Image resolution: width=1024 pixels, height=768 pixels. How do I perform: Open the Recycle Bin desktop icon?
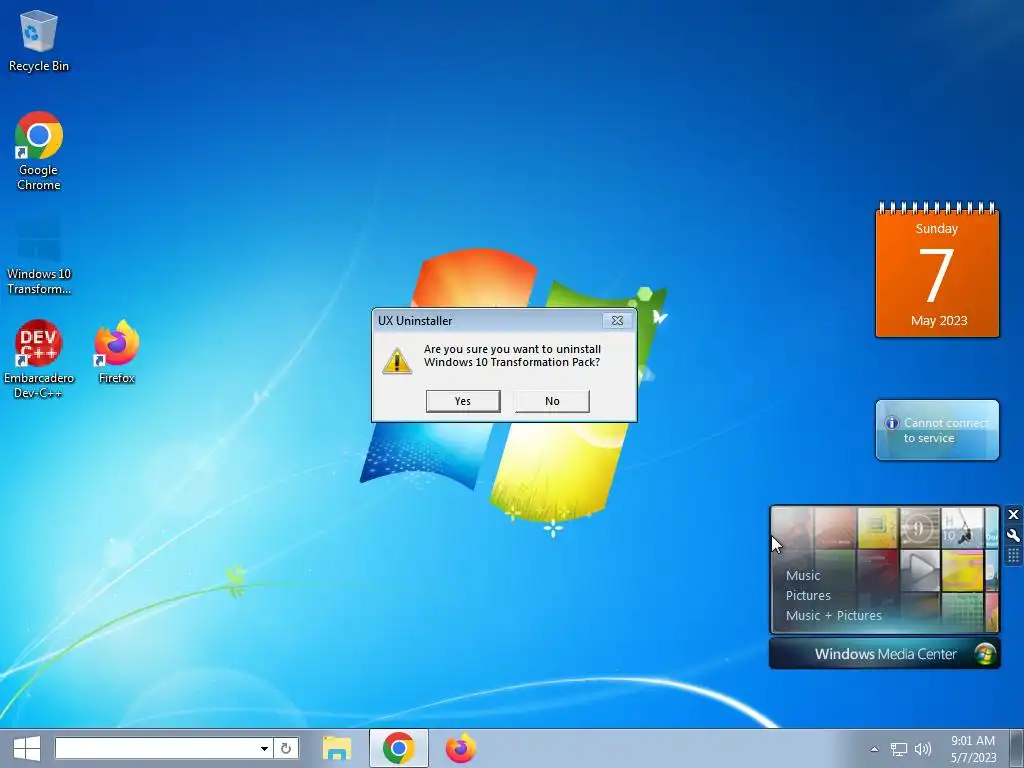point(39,40)
